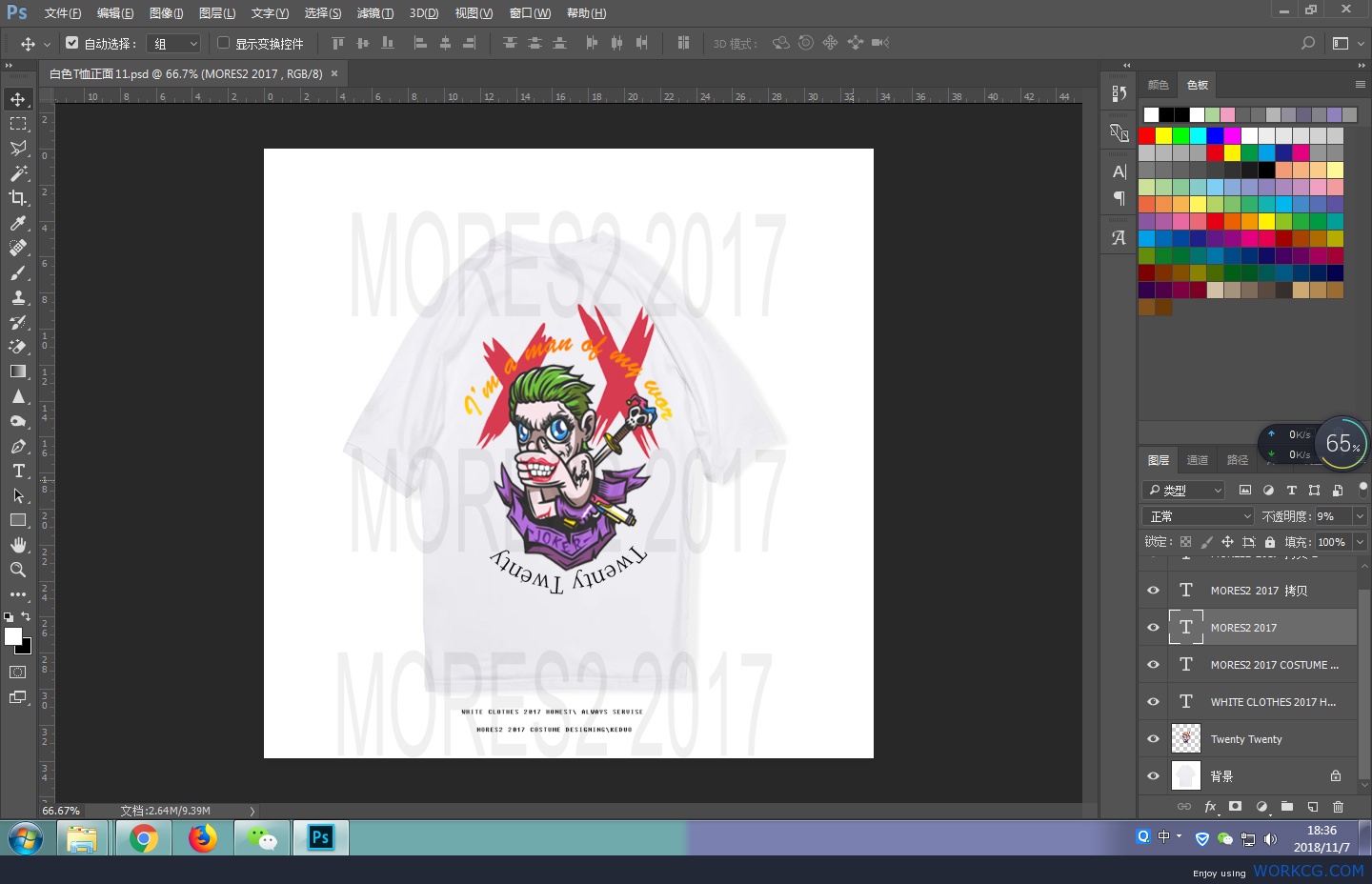Viewport: 1372px width, 884px height.
Task: Select the Healing Brush tool
Action: pos(18,248)
